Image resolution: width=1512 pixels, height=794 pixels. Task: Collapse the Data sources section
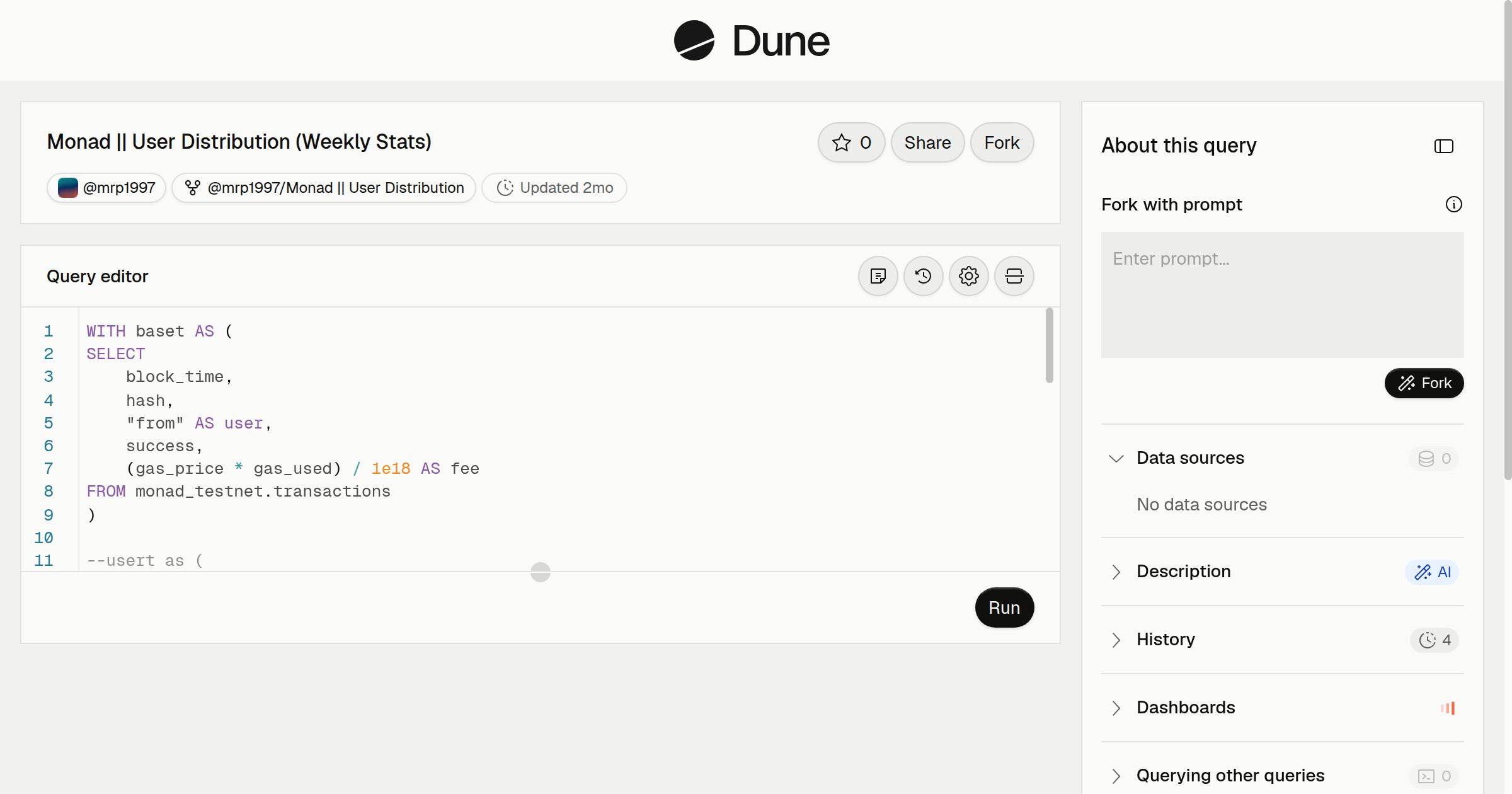[1116, 458]
